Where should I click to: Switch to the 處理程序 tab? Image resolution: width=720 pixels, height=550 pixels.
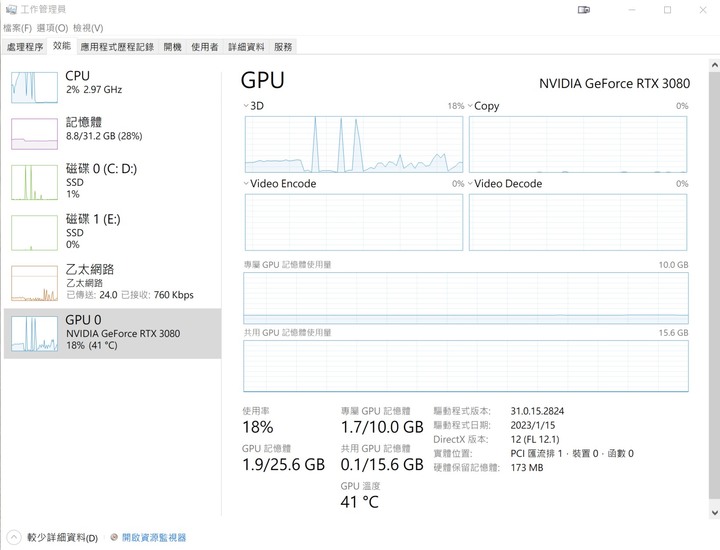25,47
